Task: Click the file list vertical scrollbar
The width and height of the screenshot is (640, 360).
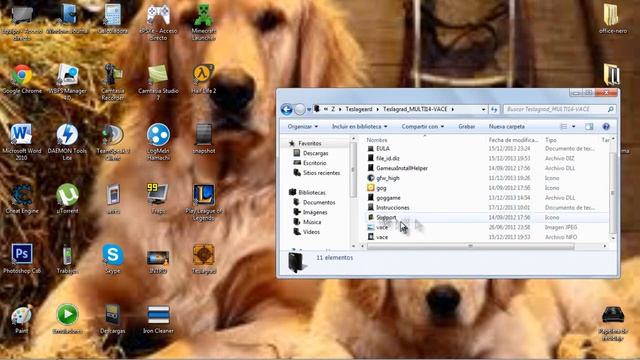Action: click(x=612, y=192)
